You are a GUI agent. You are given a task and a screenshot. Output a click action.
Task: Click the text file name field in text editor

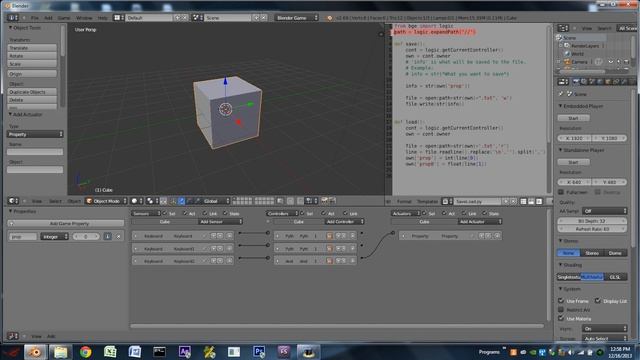(478, 202)
